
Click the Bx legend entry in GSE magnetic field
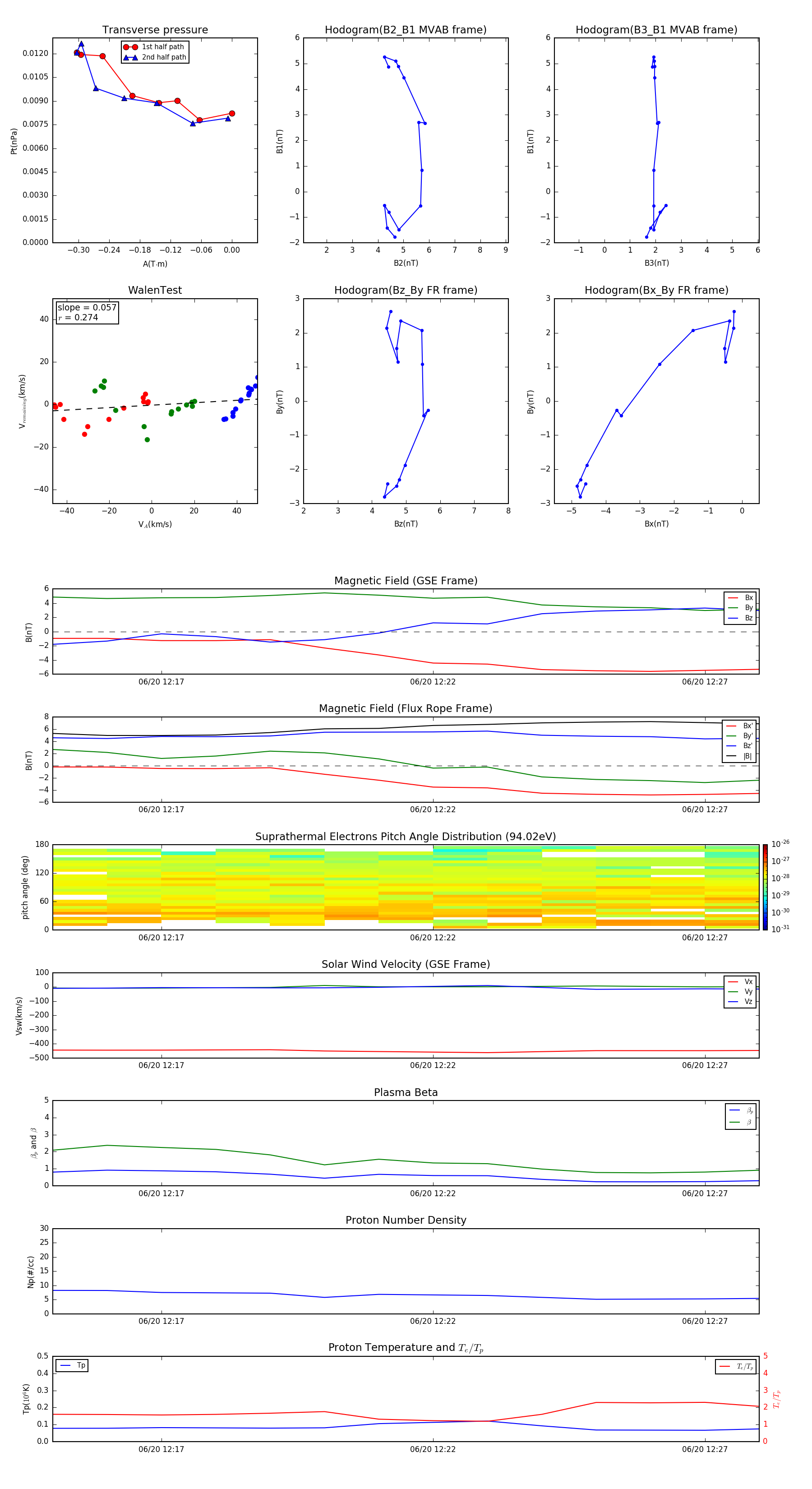pyautogui.click(x=740, y=598)
